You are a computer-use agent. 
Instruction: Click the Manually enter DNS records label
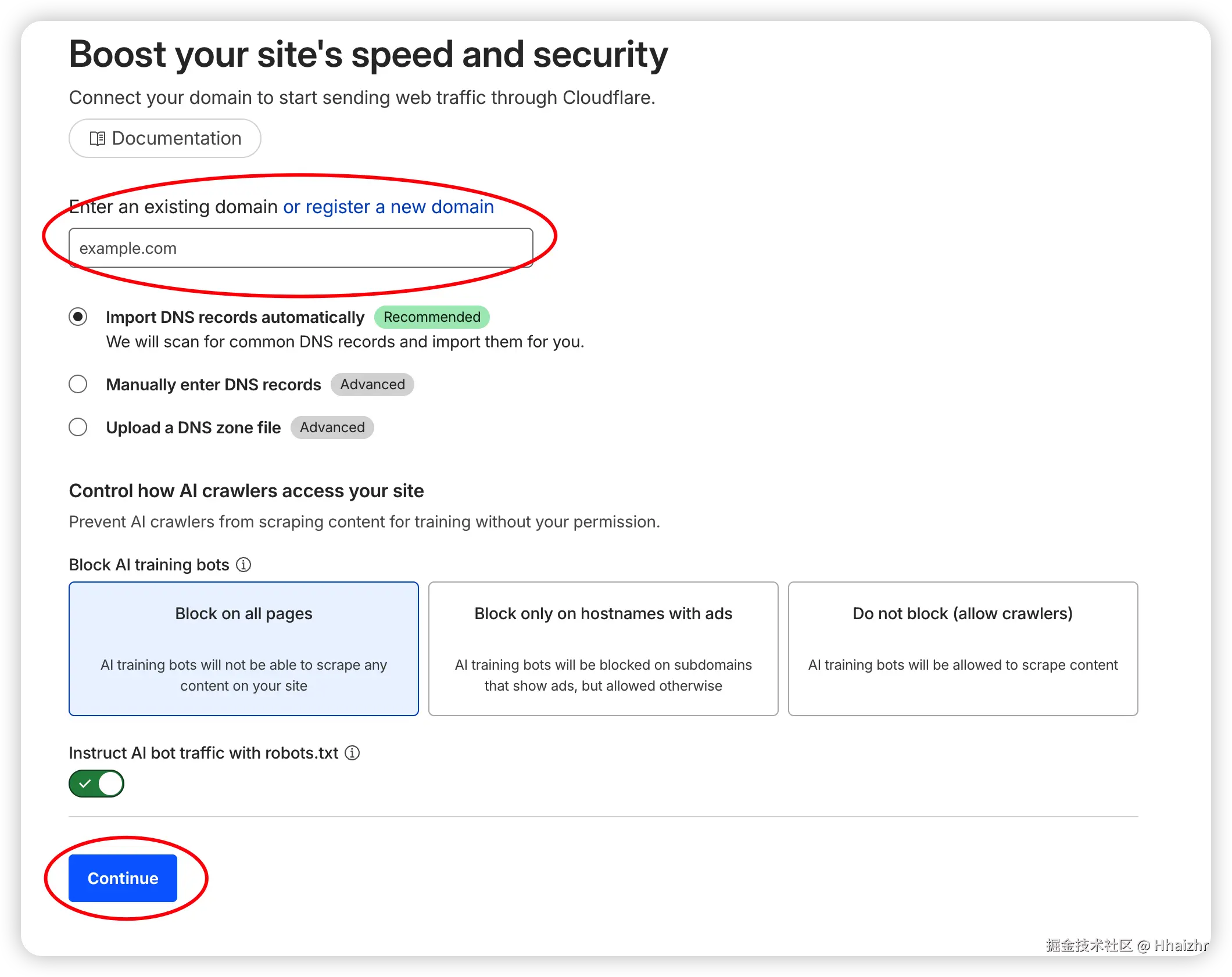click(x=213, y=385)
